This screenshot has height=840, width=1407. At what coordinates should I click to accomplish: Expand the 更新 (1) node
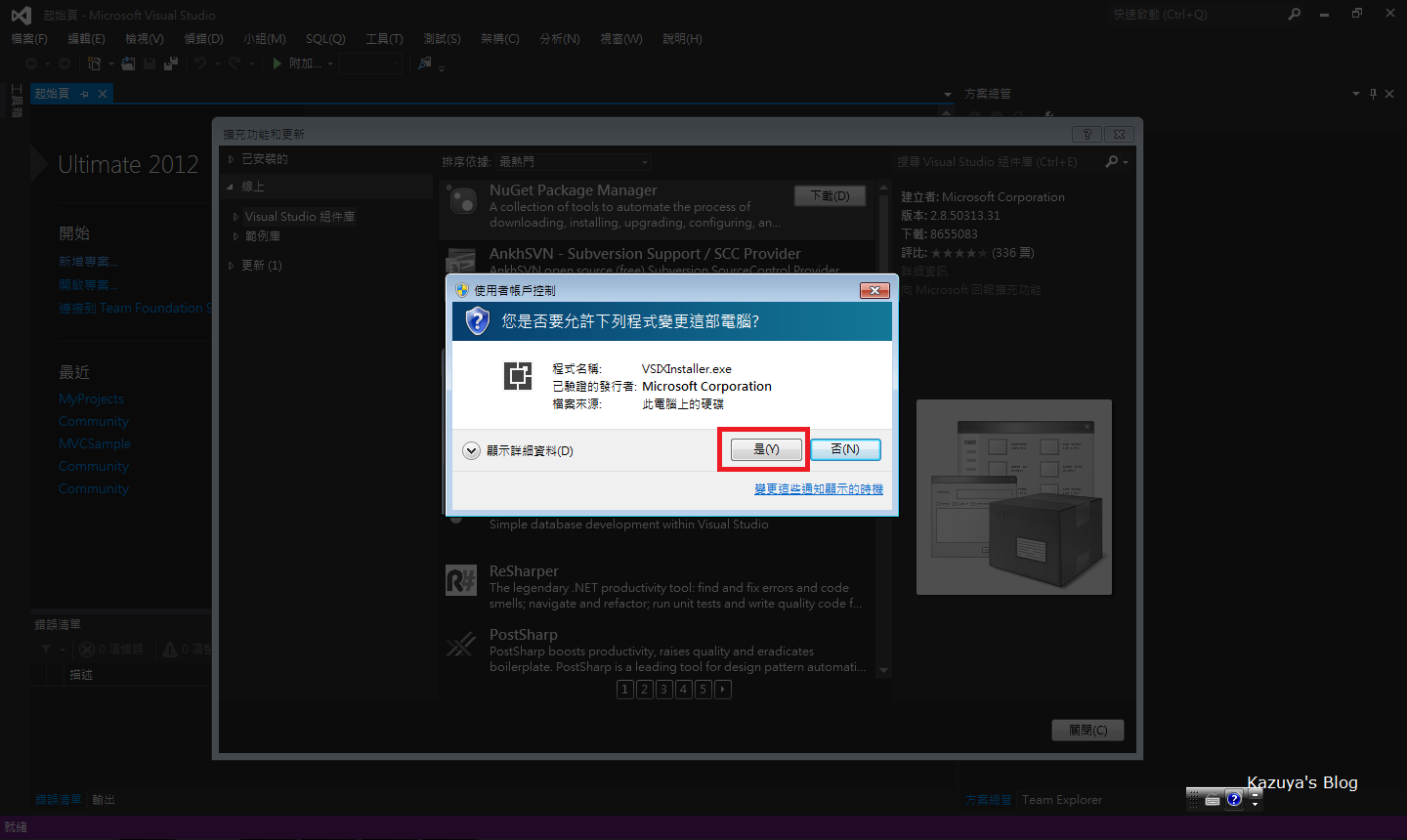(x=232, y=266)
